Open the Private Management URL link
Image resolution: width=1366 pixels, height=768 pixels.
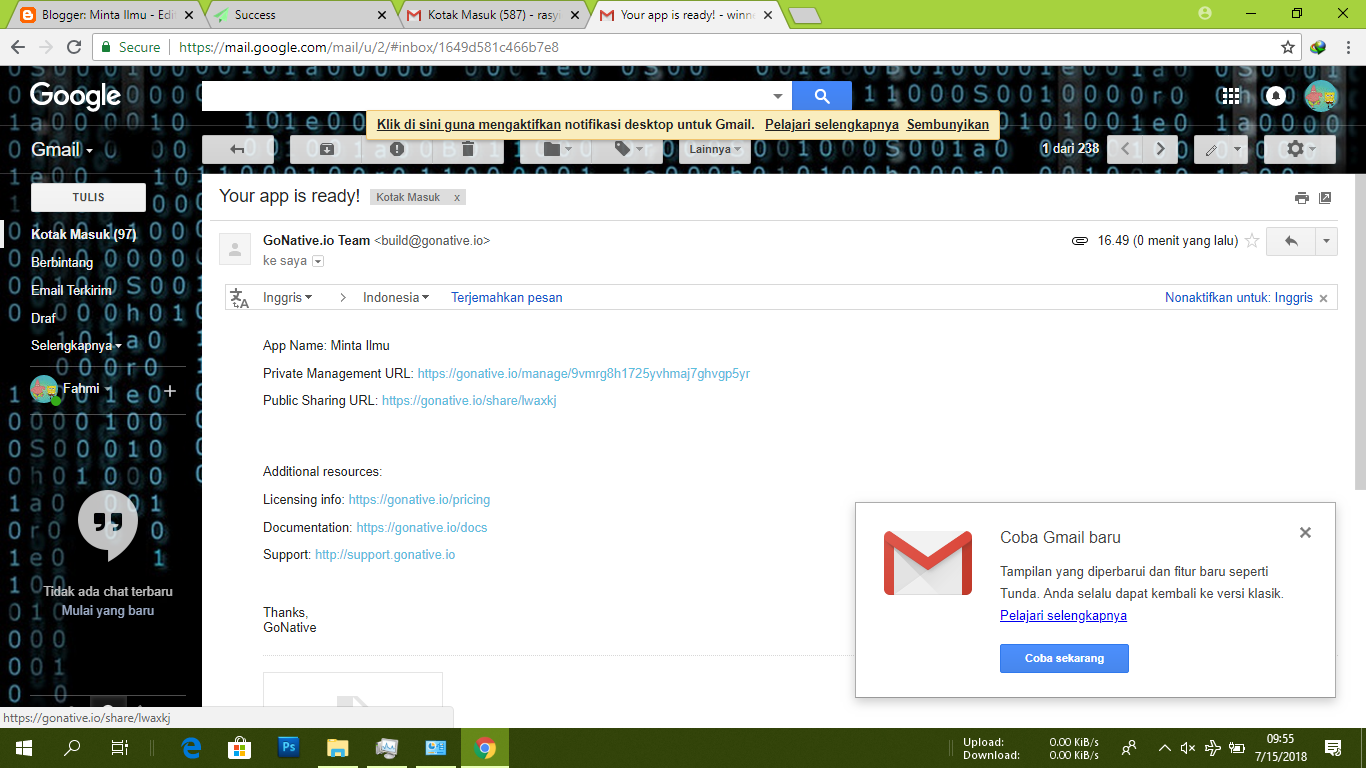[584, 373]
